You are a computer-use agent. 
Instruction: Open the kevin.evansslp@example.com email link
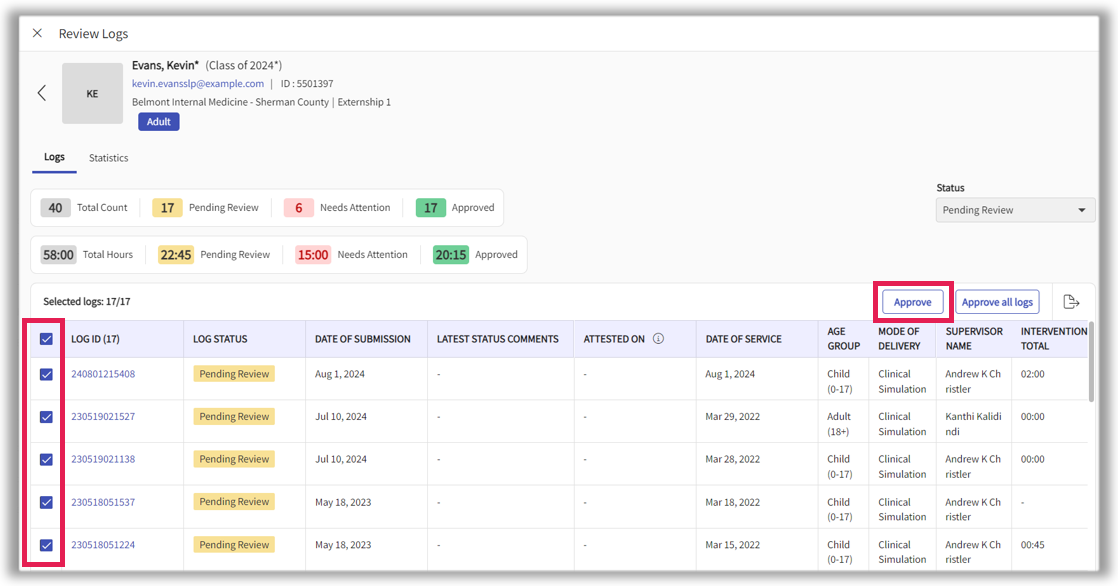coord(198,84)
